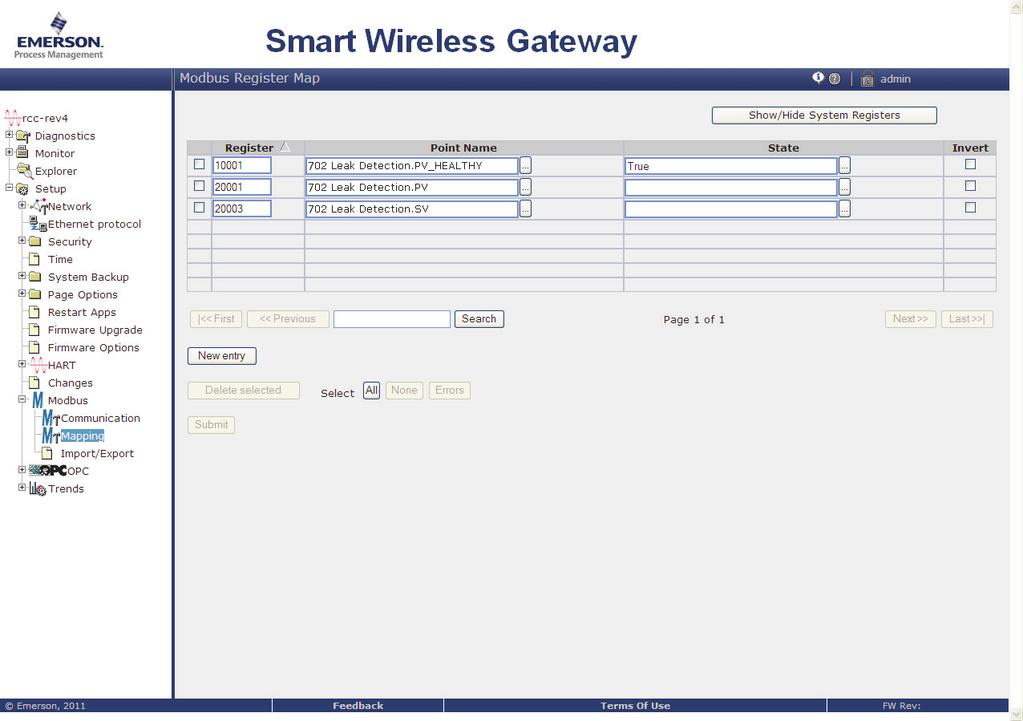Click the Select All button
The height and width of the screenshot is (721, 1023).
click(371, 390)
